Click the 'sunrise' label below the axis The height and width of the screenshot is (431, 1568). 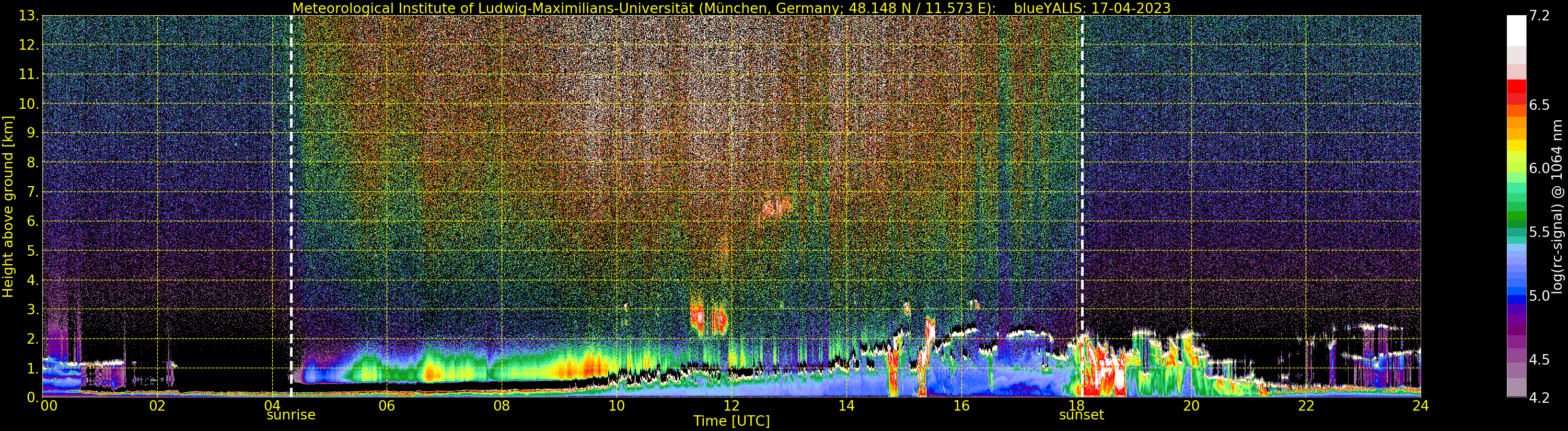[291, 415]
